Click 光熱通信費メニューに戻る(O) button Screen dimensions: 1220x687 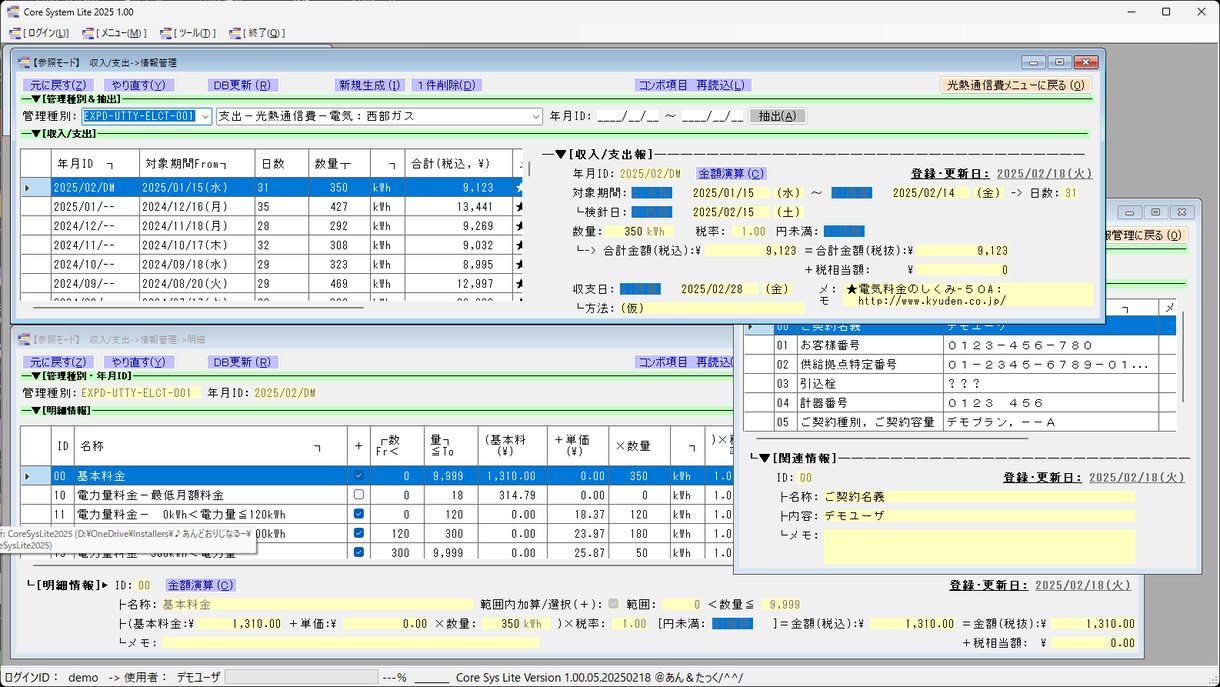[x=1016, y=85]
